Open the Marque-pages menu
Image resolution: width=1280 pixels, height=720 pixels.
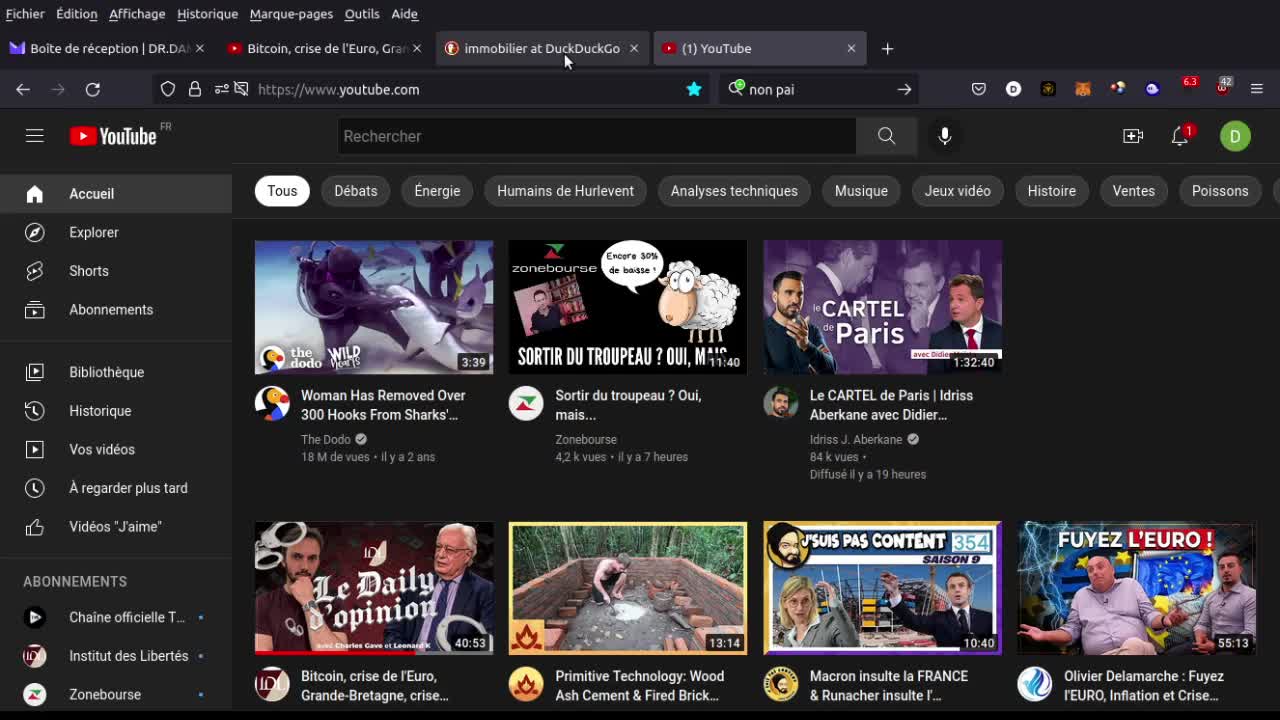[291, 14]
